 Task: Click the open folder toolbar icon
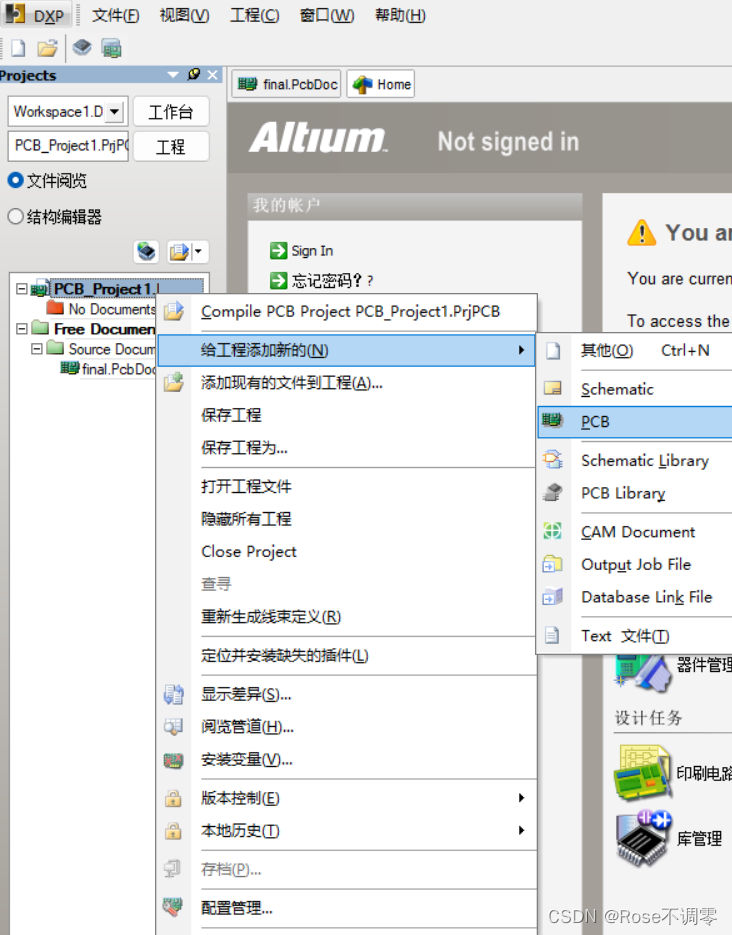coord(47,48)
